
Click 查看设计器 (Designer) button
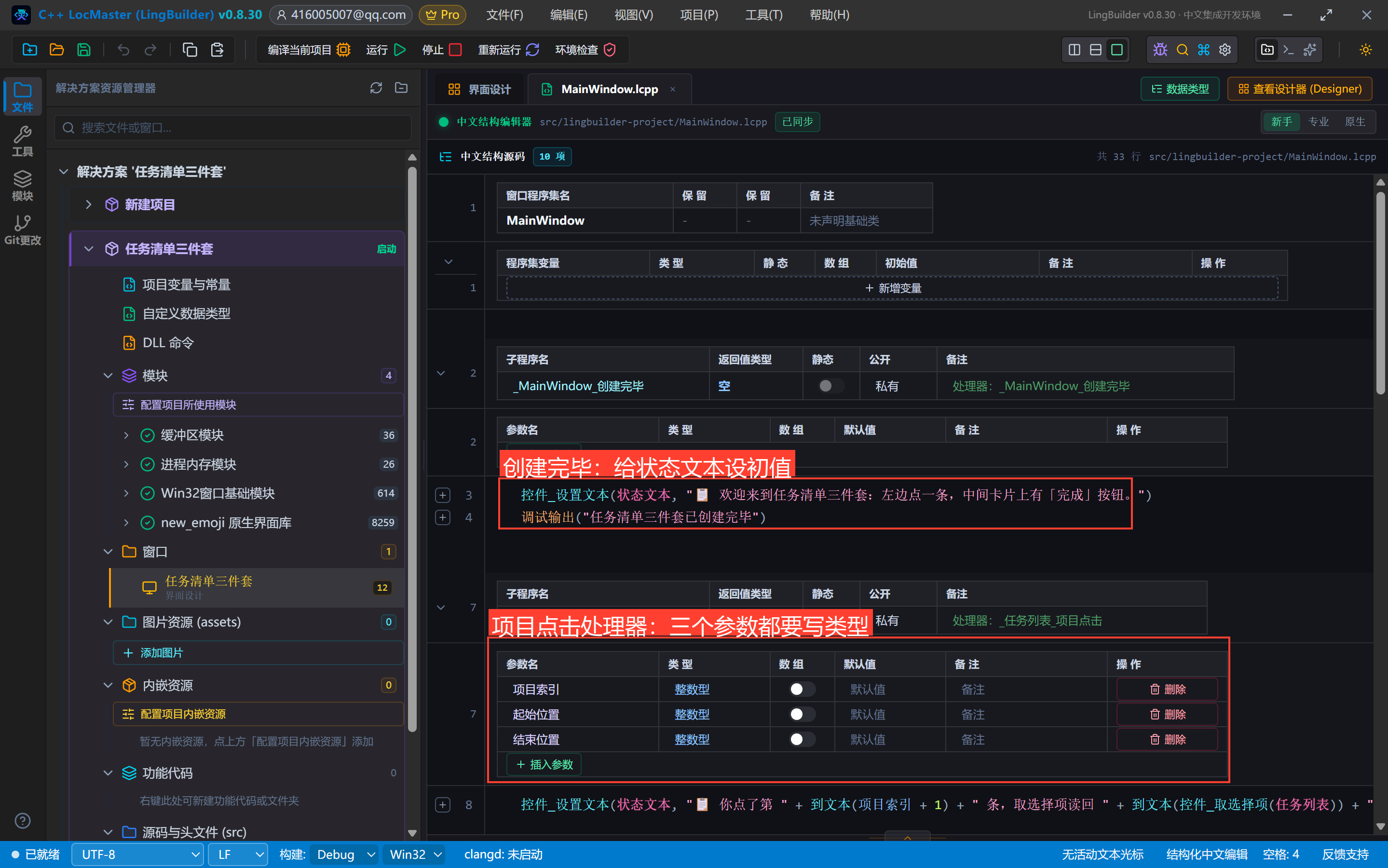tap(1300, 89)
